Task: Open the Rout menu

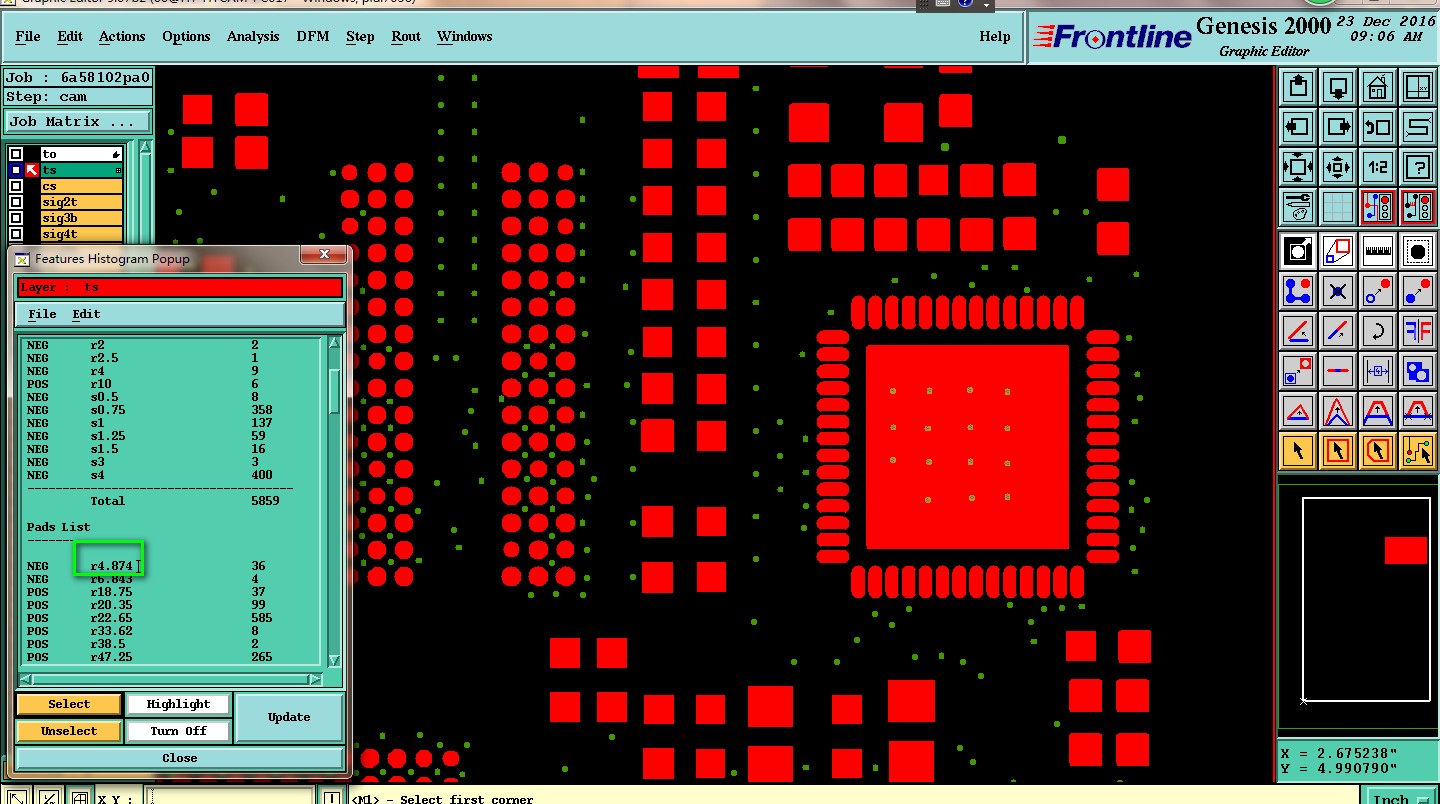Action: (x=406, y=36)
